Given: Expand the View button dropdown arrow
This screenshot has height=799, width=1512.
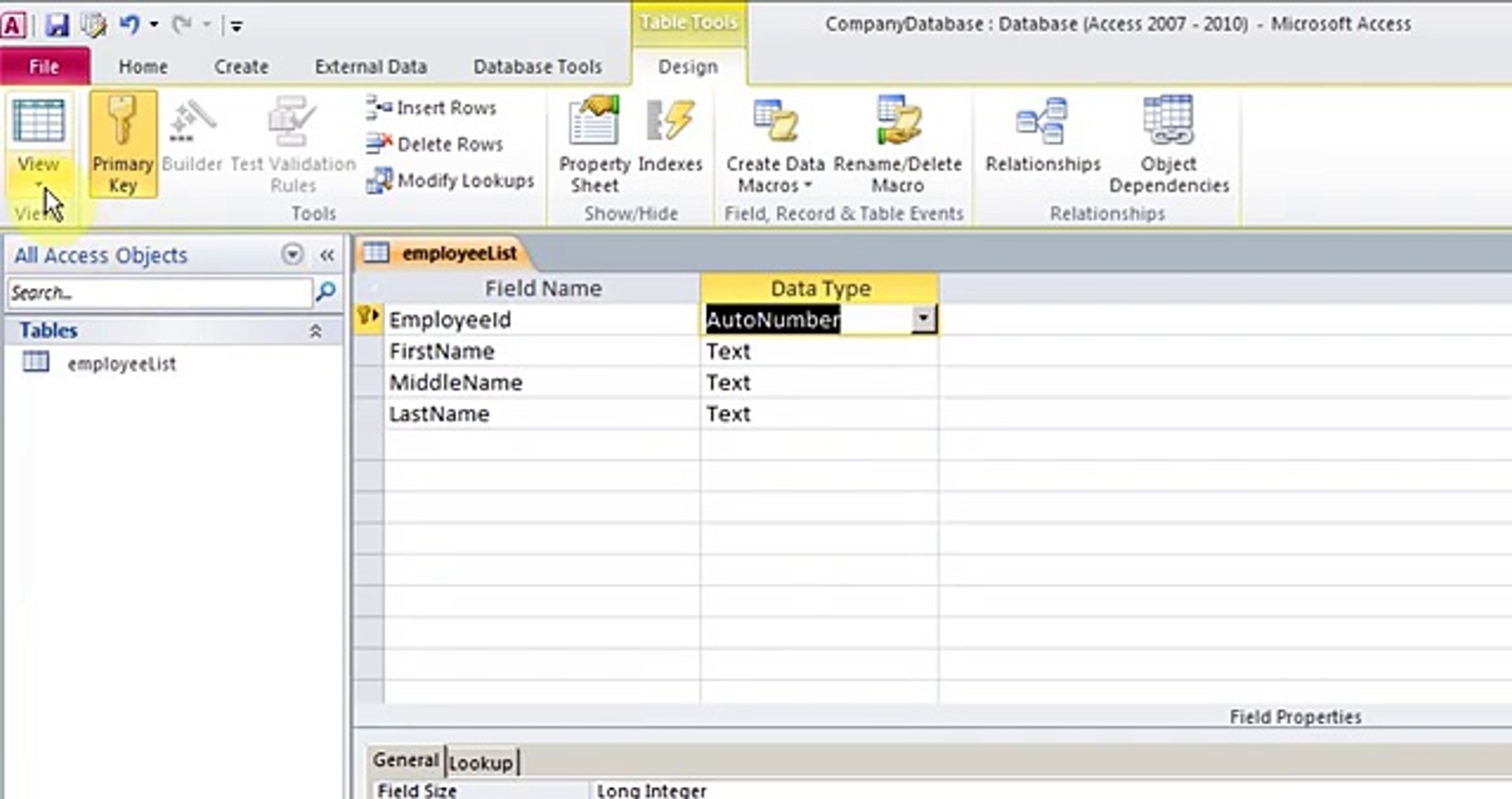Looking at the screenshot, I should tap(38, 183).
